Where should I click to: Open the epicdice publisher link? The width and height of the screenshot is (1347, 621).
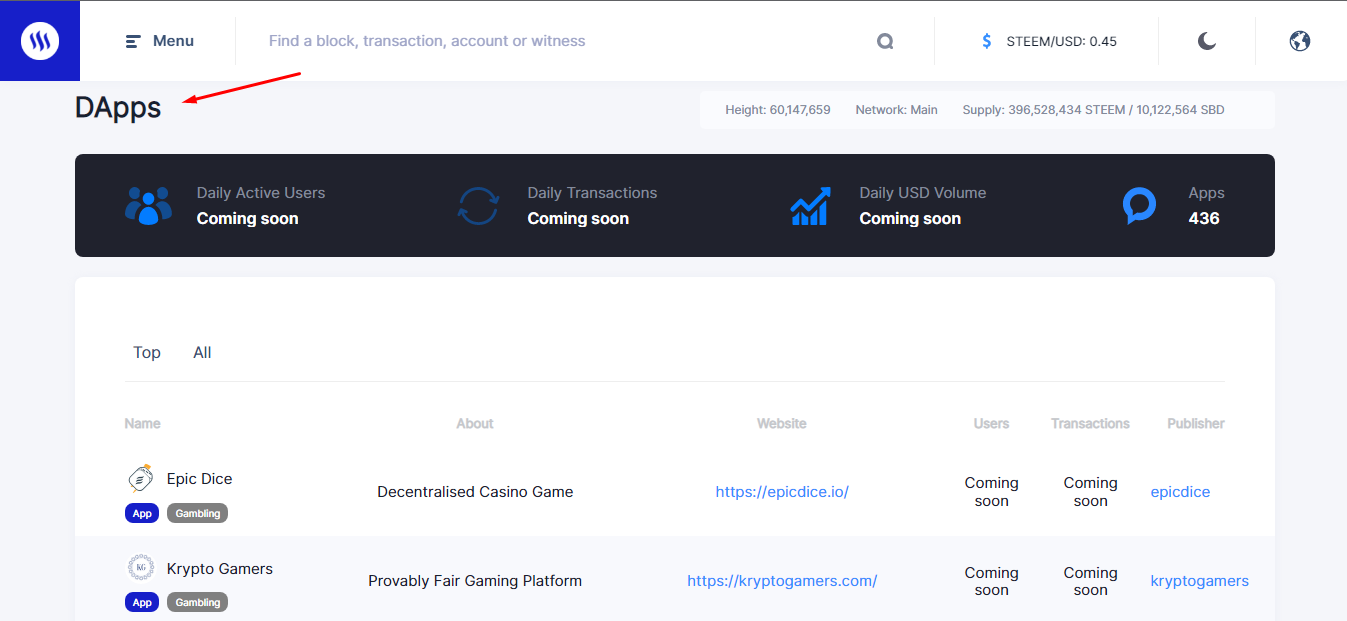pos(1180,492)
